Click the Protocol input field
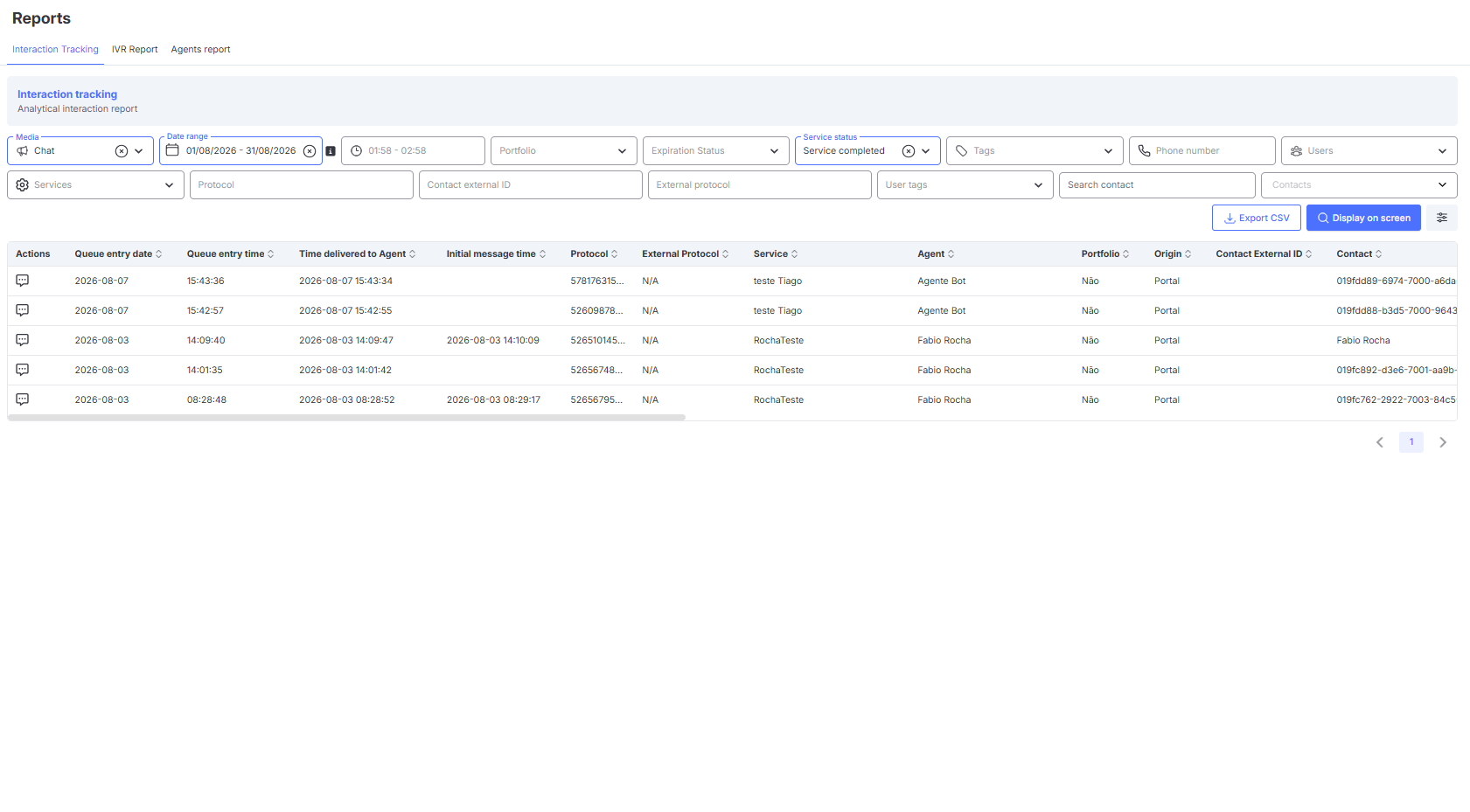 (x=302, y=184)
